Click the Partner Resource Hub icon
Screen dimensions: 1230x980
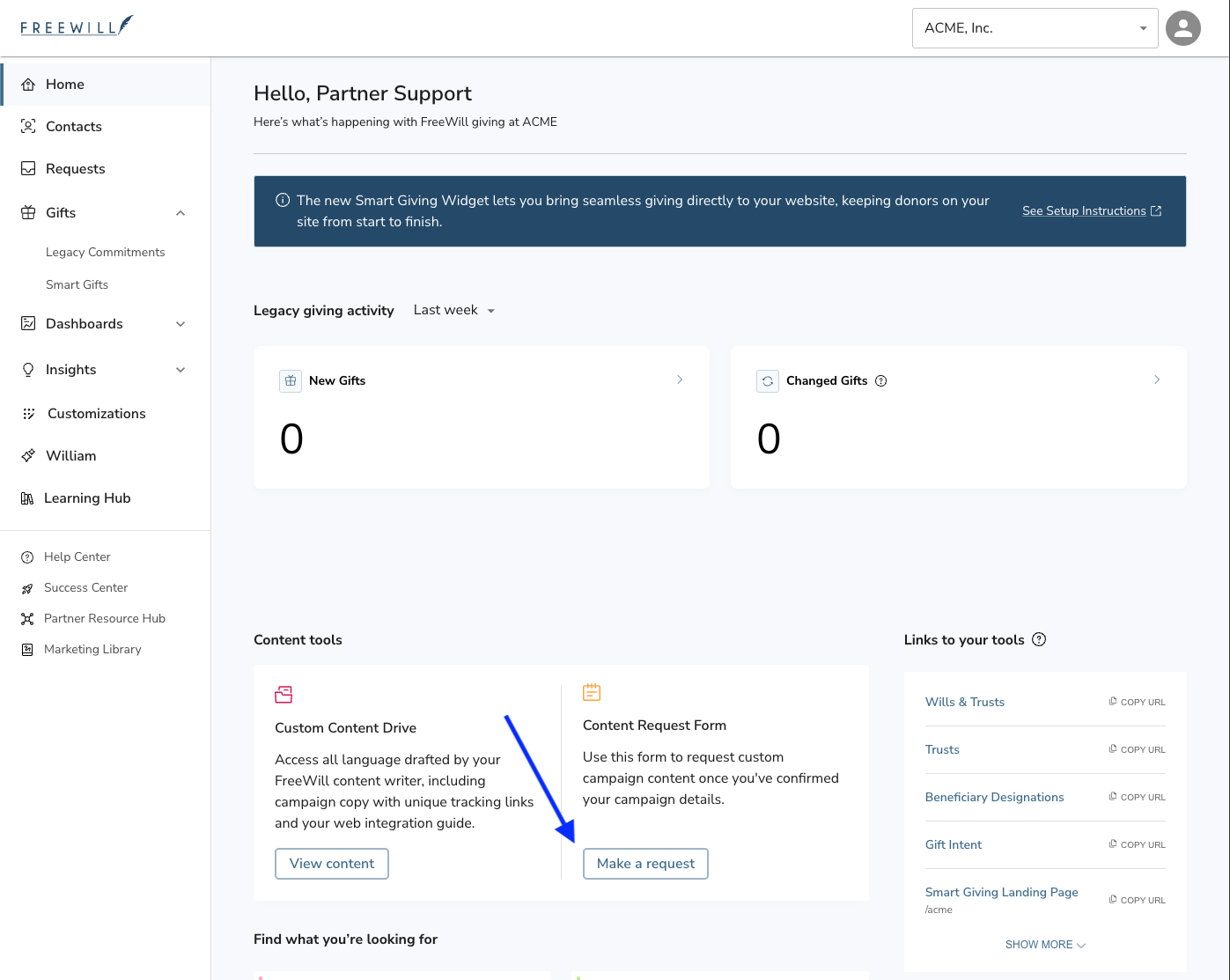click(27, 619)
